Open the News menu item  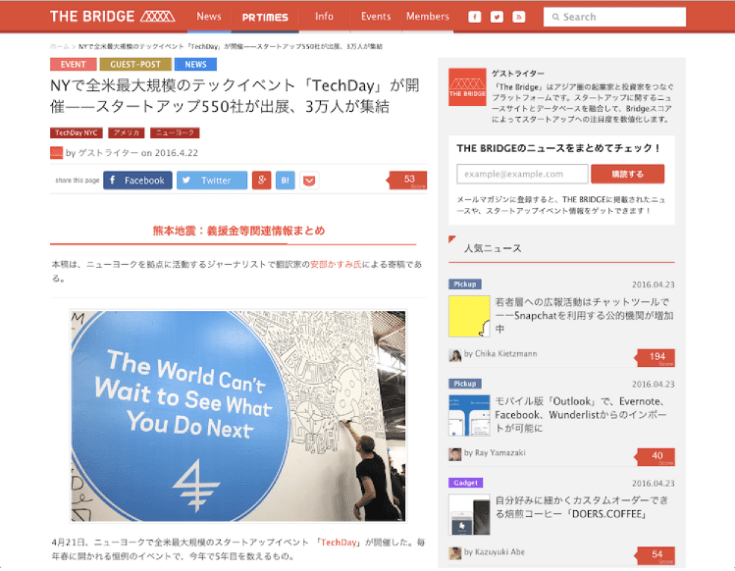click(x=209, y=17)
